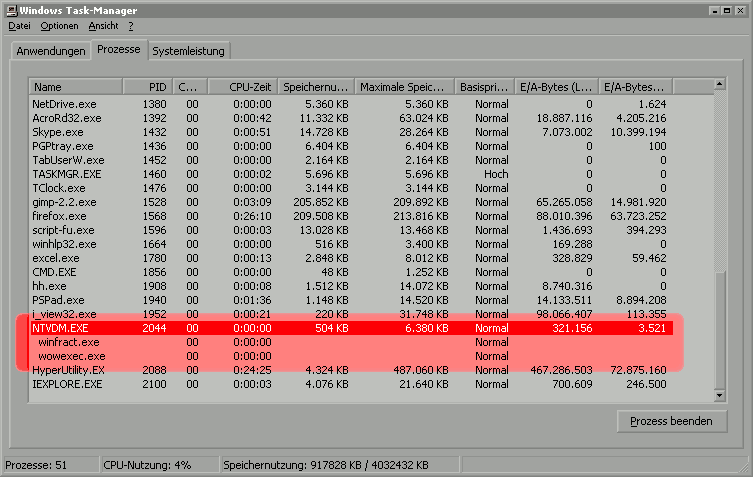
Task: Sort by the Name column header
Action: click(76, 87)
